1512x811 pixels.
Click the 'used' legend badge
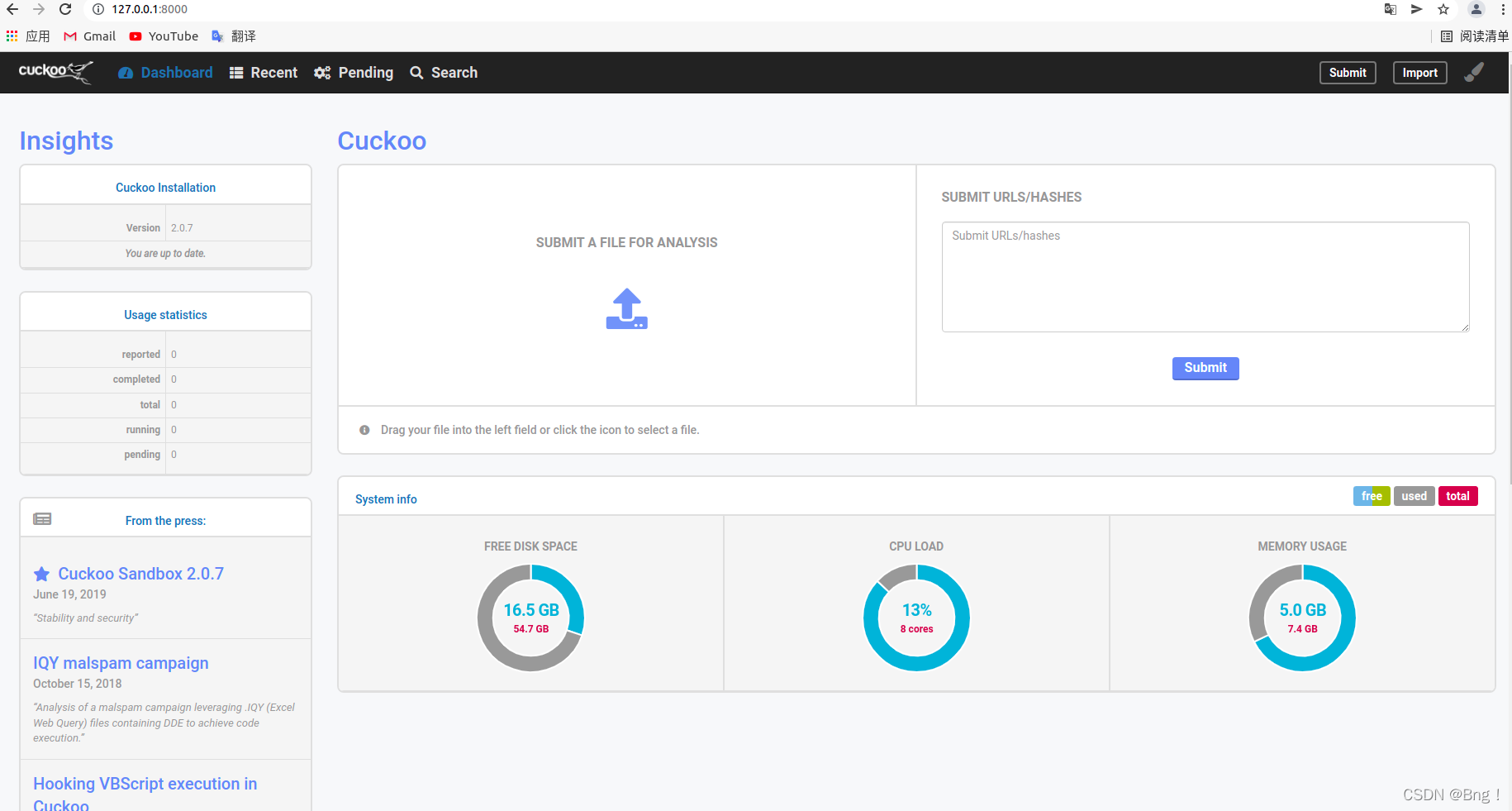point(1414,496)
